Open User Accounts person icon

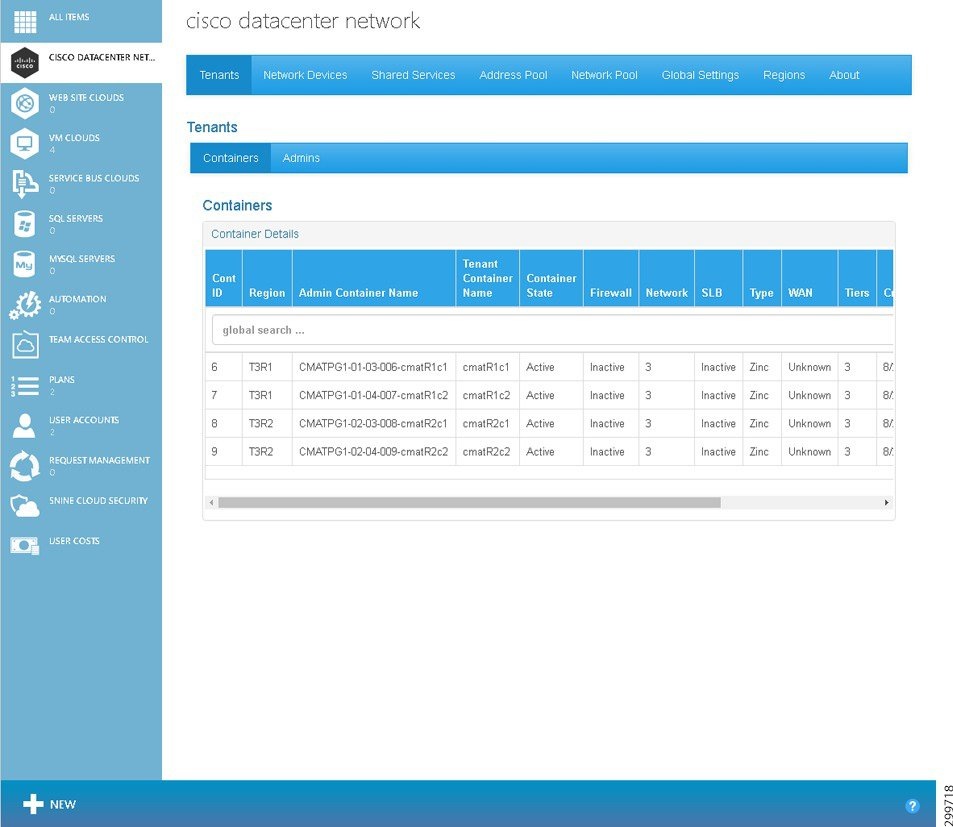[x=24, y=425]
